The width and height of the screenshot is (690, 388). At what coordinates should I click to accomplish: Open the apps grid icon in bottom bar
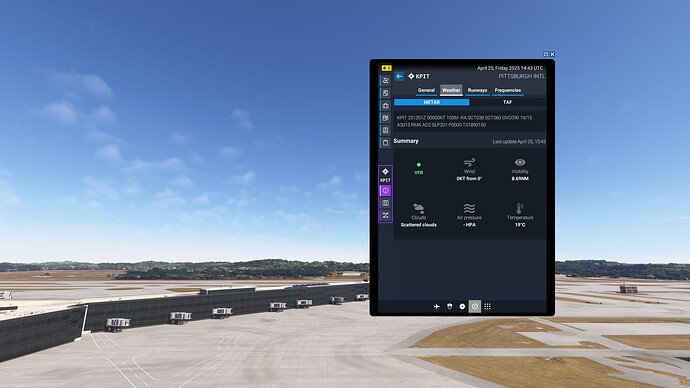[488, 306]
